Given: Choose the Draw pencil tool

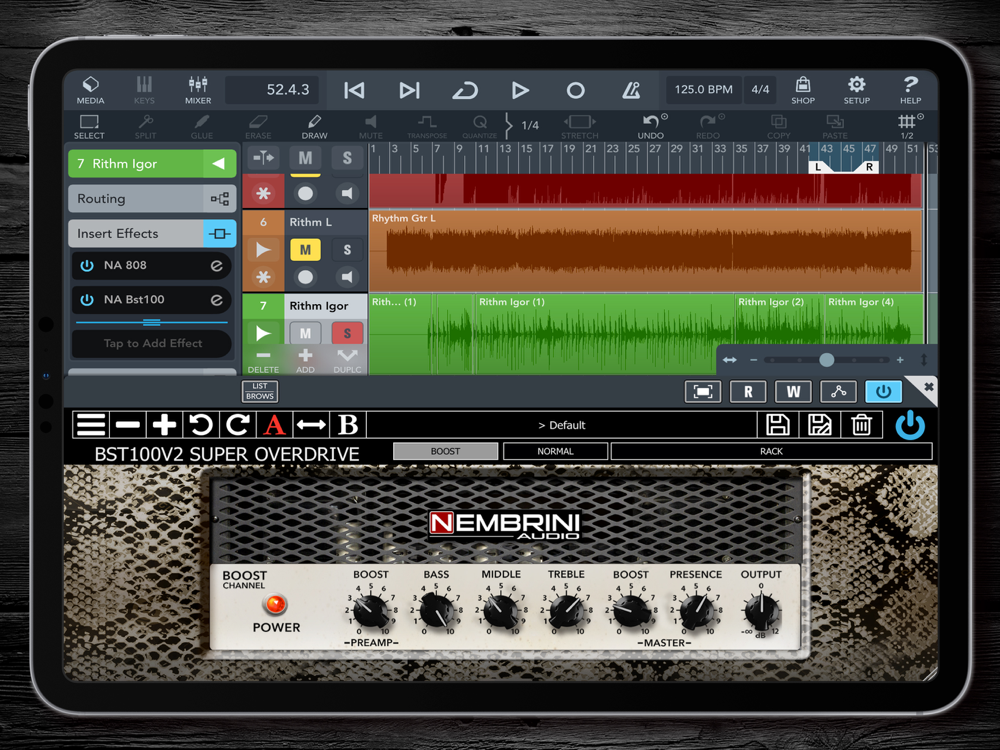Looking at the screenshot, I should click(314, 126).
